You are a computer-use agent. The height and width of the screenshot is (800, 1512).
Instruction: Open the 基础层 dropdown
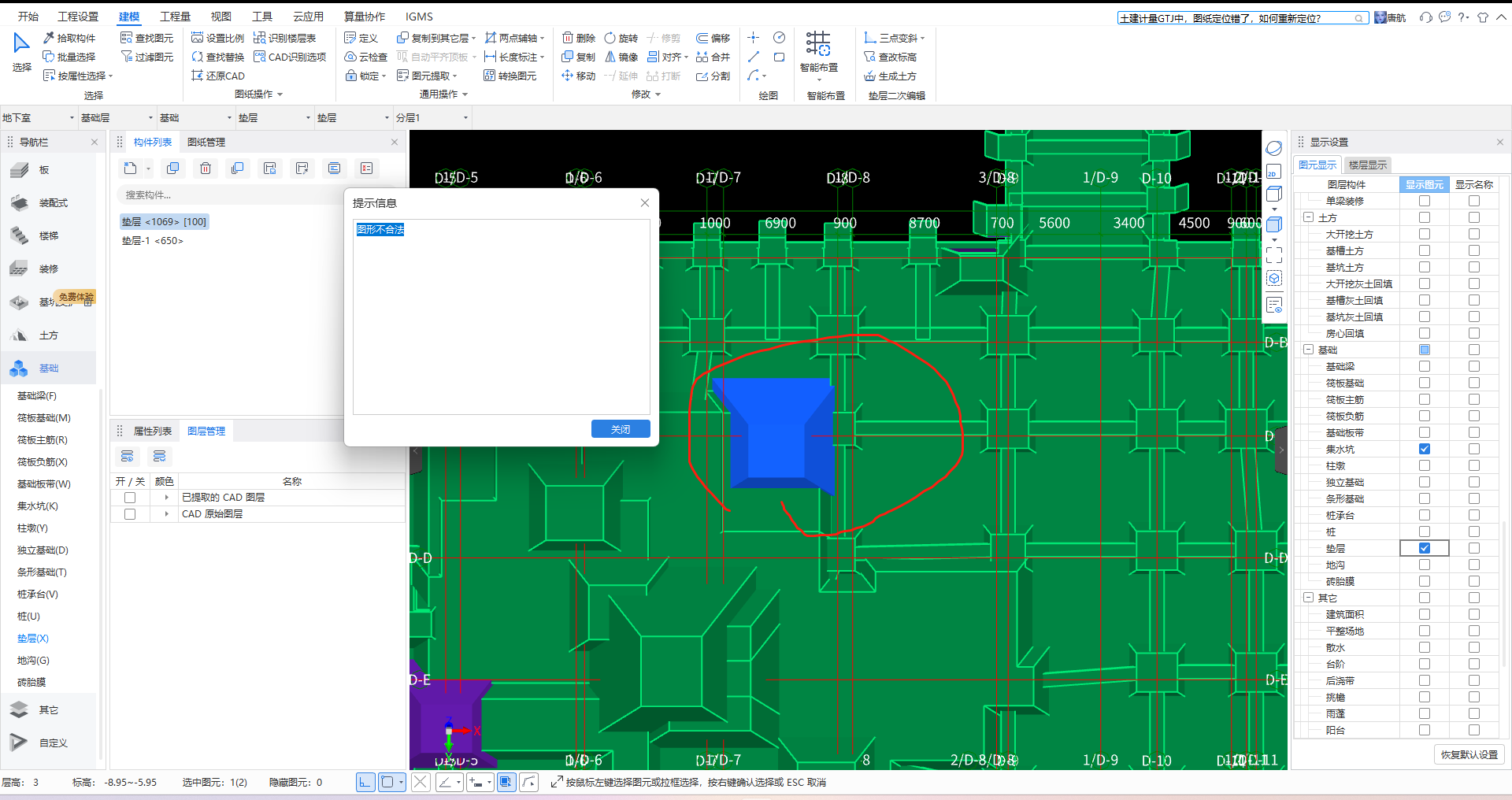coord(117,117)
